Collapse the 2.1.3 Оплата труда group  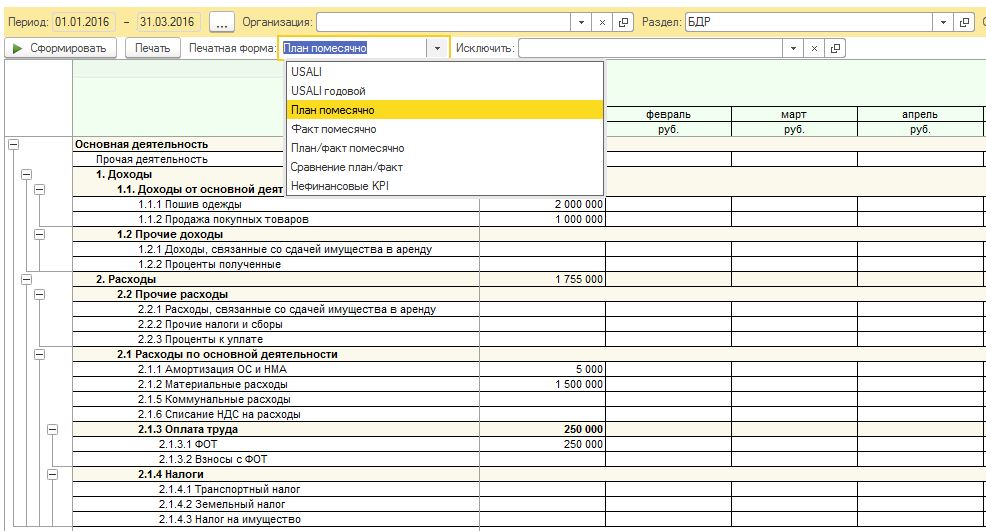point(53,430)
